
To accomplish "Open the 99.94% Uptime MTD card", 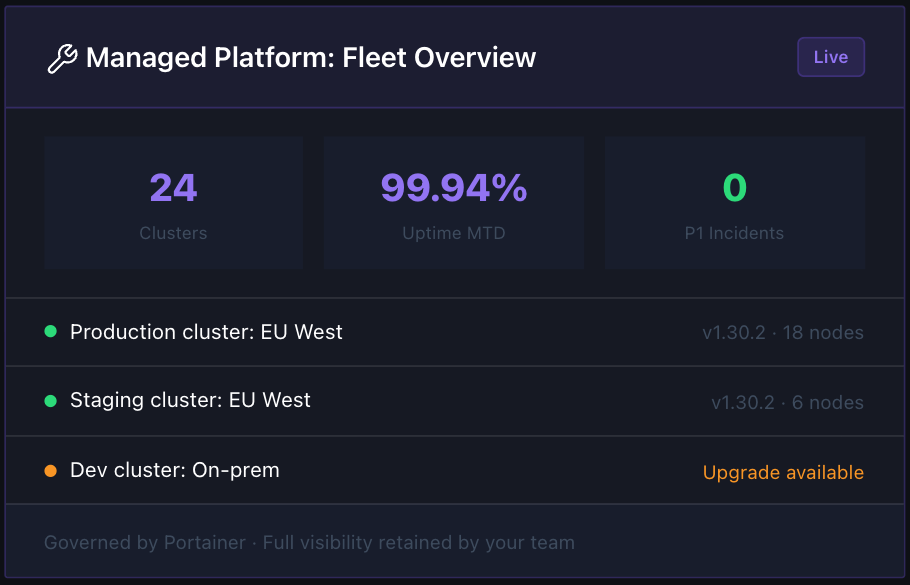I will click(454, 203).
